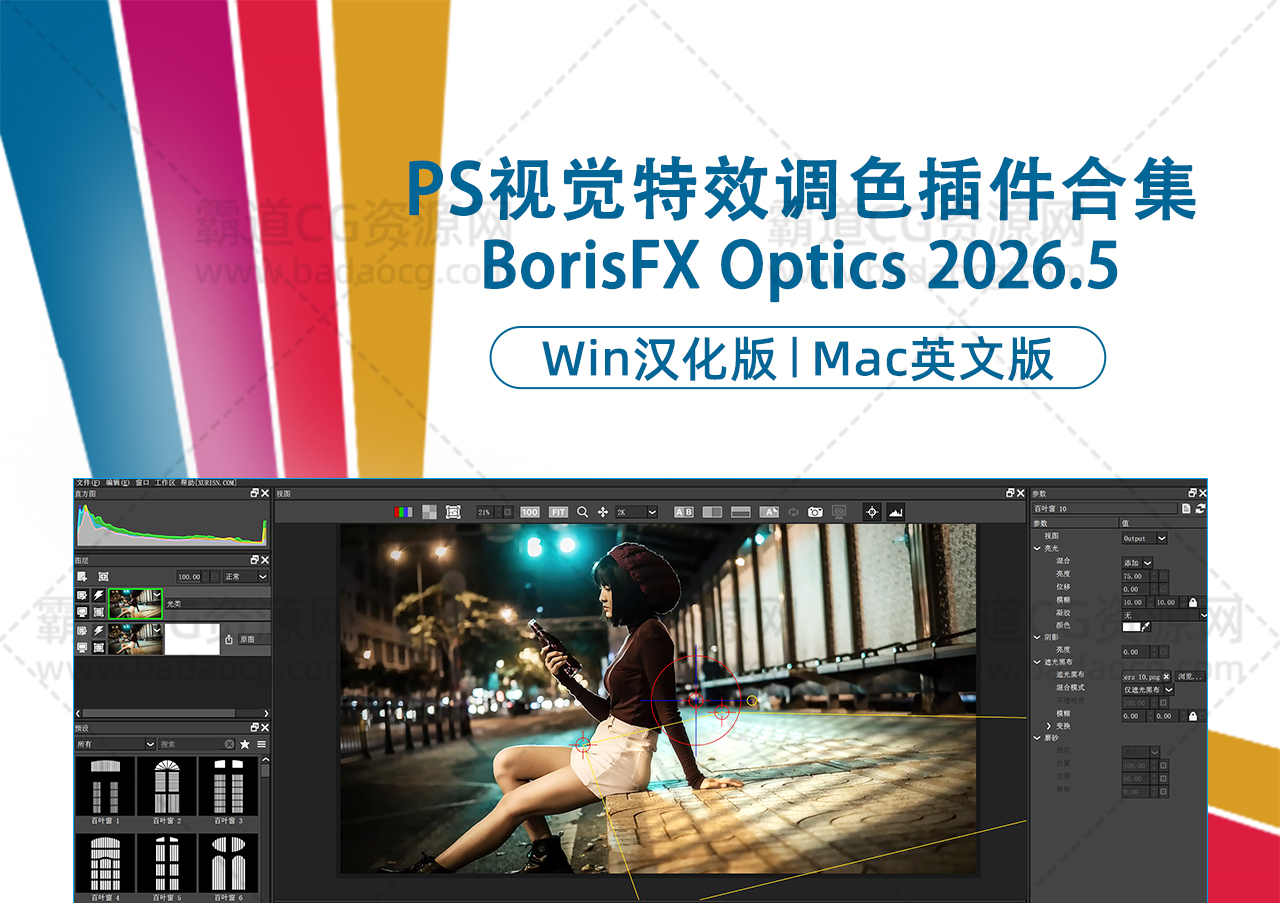The image size is (1280, 903).
Task: Switch to side-by-side comparison view
Action: click(712, 512)
